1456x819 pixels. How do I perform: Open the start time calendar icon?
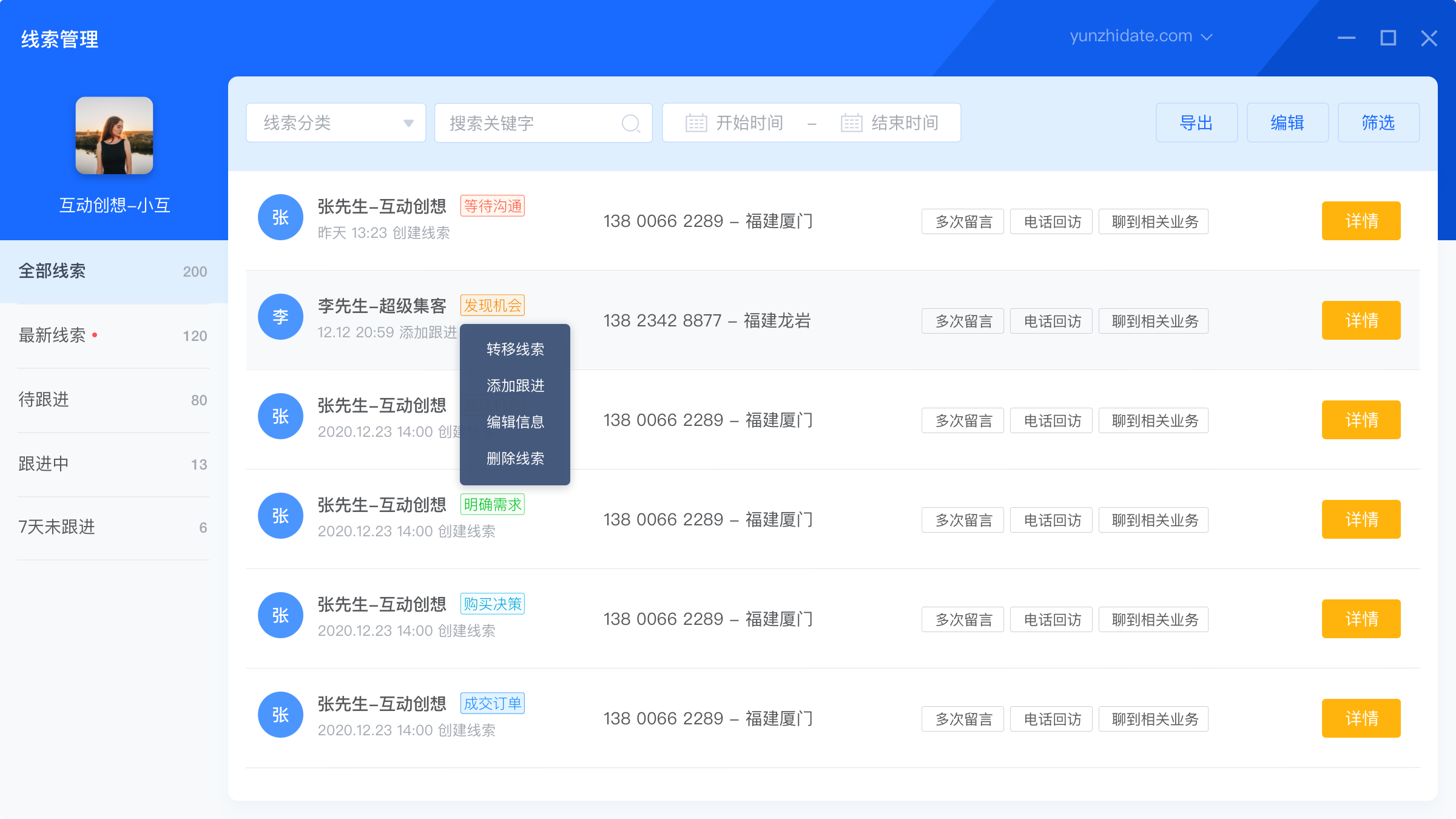[696, 123]
